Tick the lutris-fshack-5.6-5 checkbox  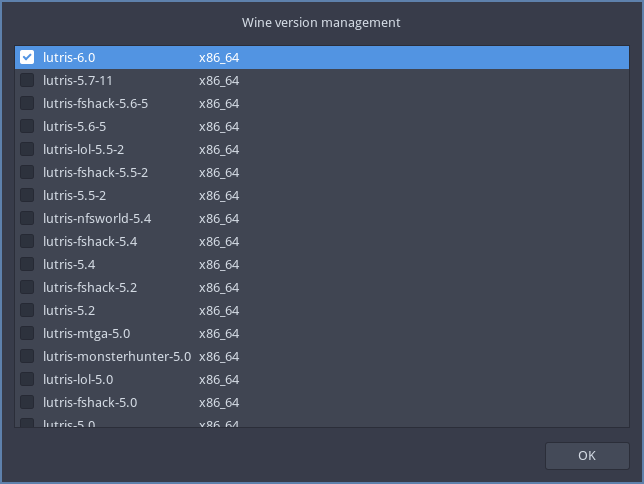point(27,103)
